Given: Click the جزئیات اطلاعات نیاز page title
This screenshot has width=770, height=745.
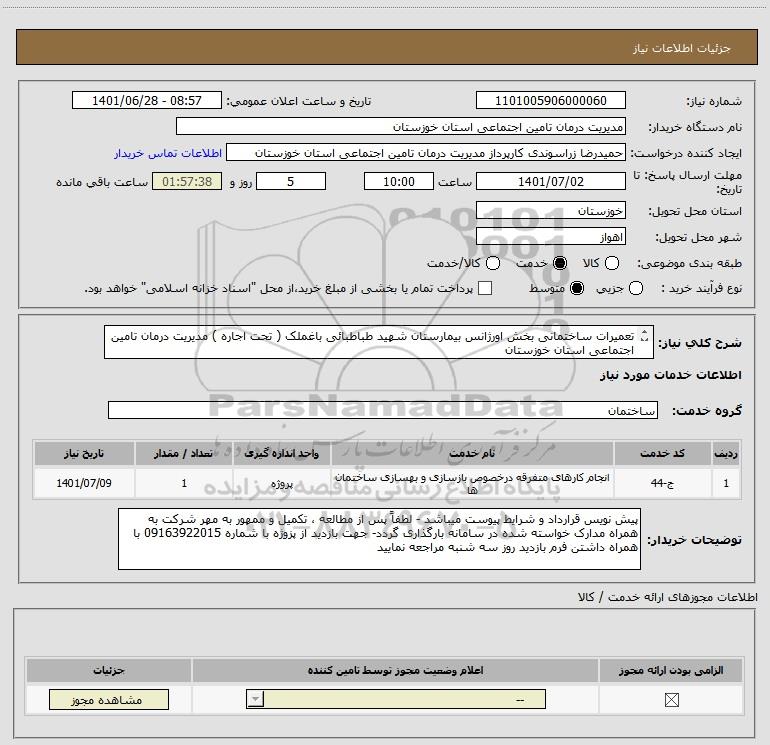Looking at the screenshot, I should click(682, 48).
